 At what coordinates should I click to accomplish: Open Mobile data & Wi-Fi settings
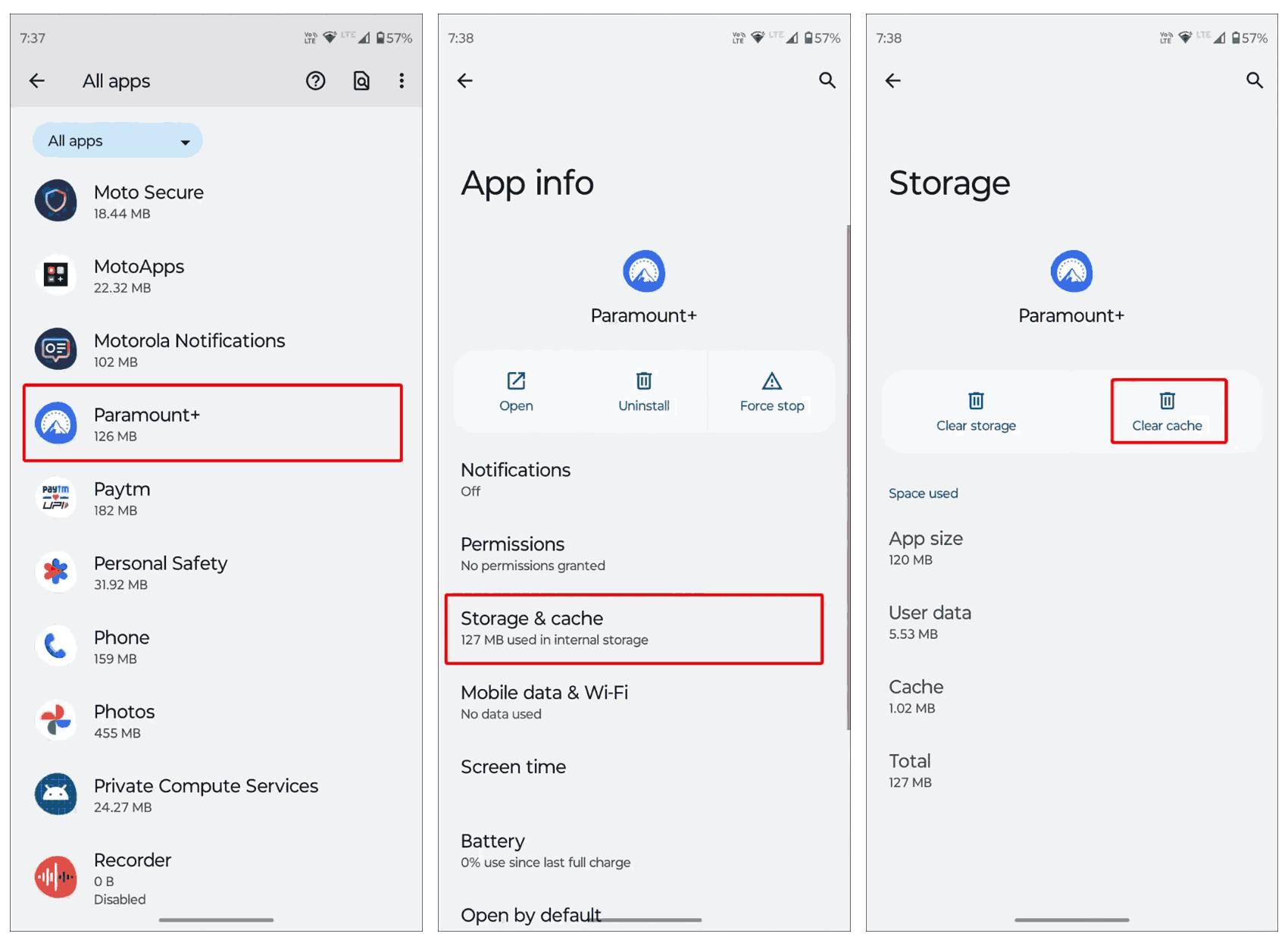coord(633,703)
